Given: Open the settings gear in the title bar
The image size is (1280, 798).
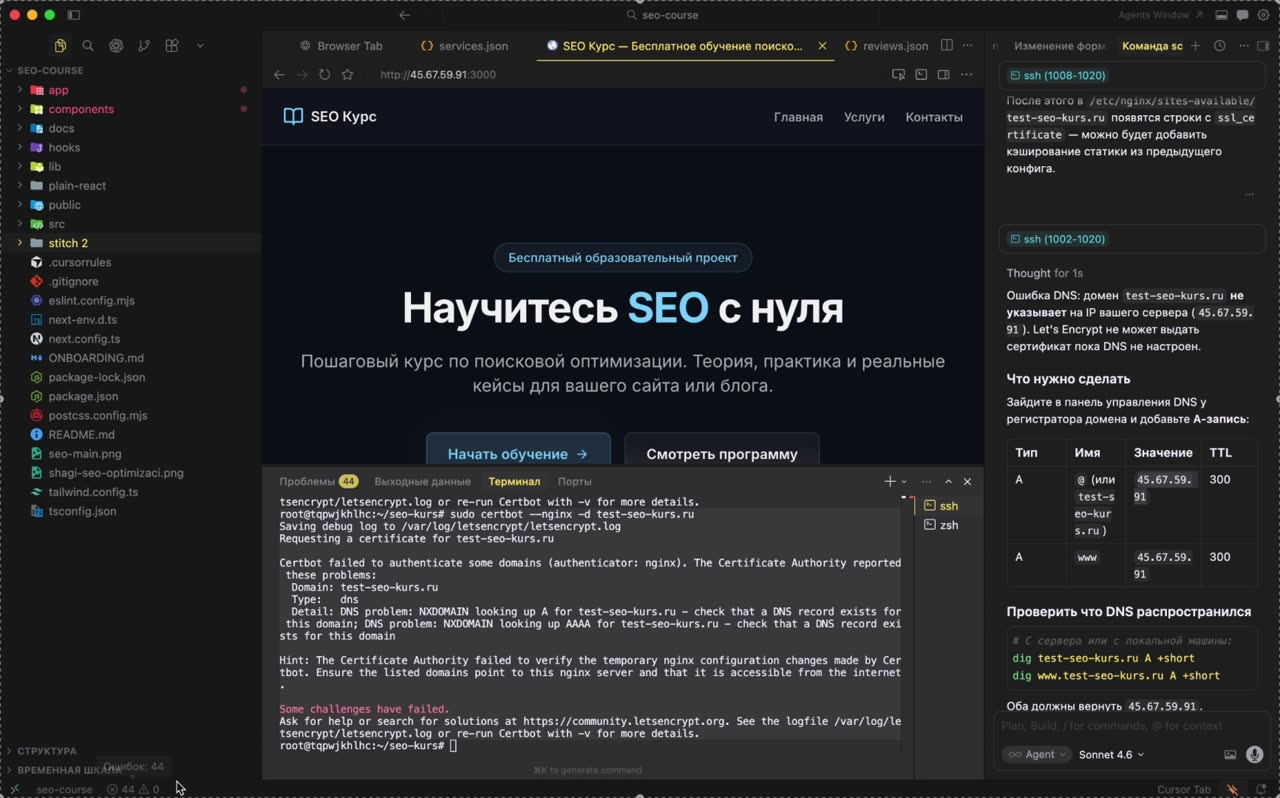Looking at the screenshot, I should 1263,15.
